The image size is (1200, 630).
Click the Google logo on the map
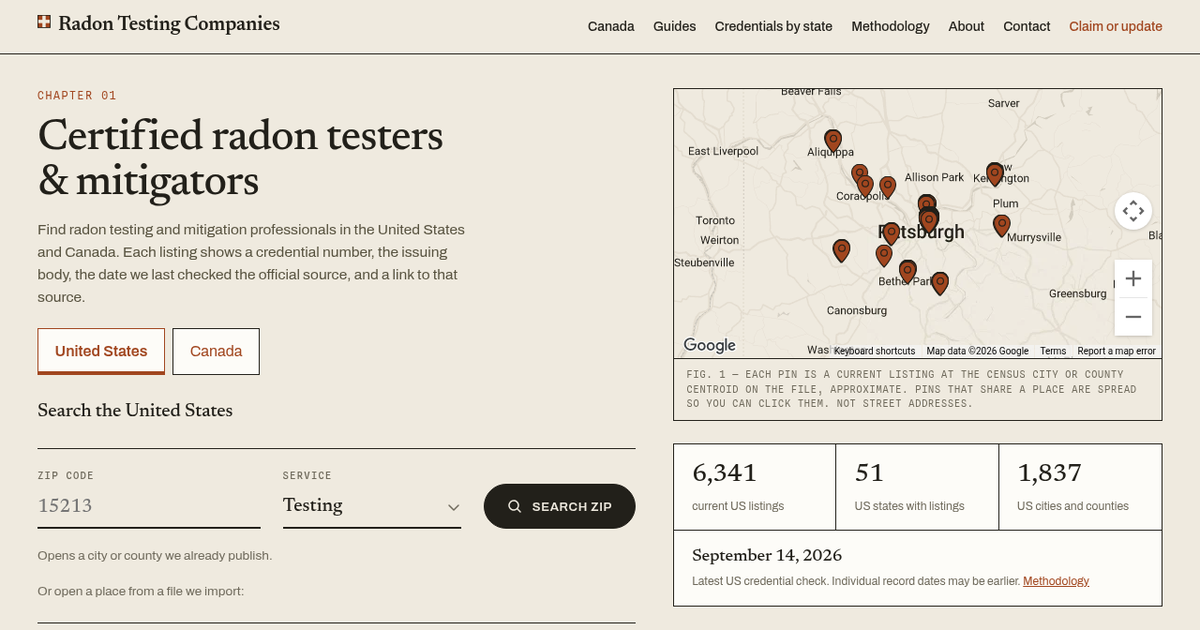[710, 345]
